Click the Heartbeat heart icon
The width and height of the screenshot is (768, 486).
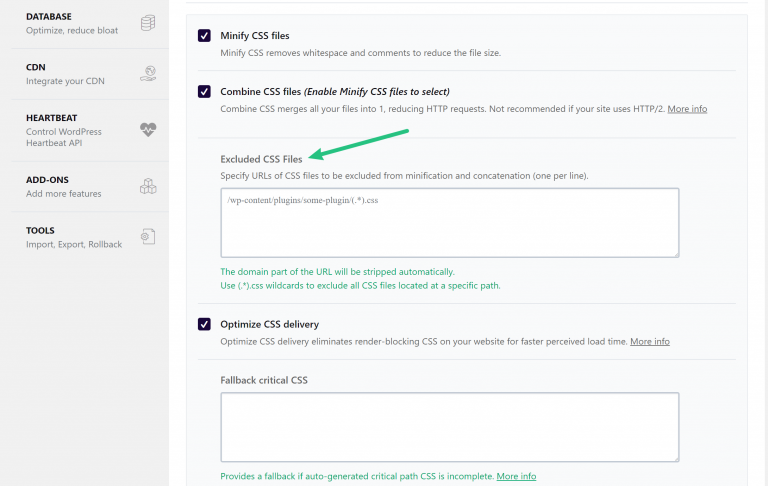point(148,130)
